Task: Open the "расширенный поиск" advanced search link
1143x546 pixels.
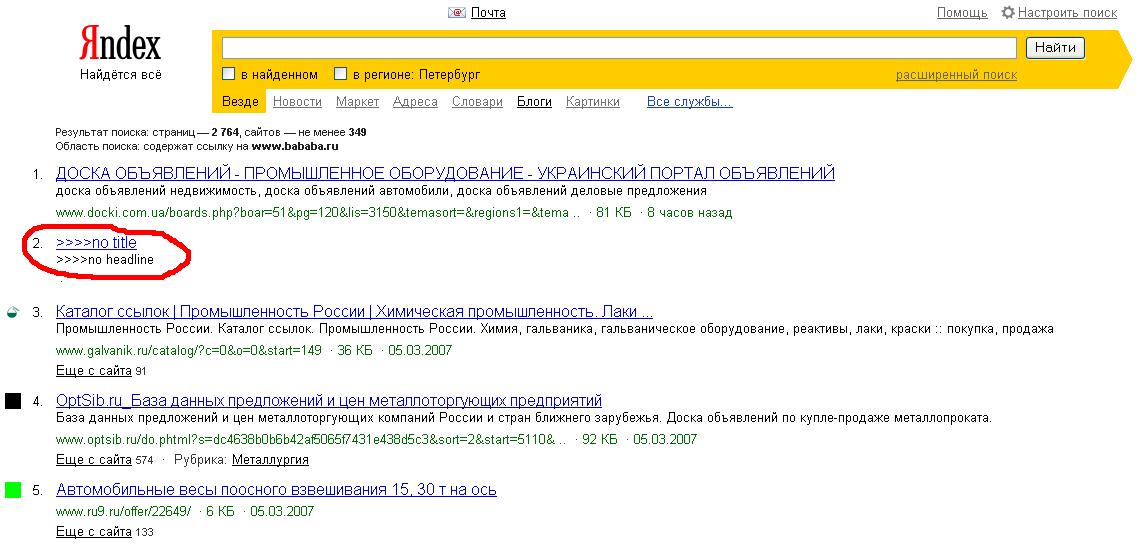Action: coord(956,75)
